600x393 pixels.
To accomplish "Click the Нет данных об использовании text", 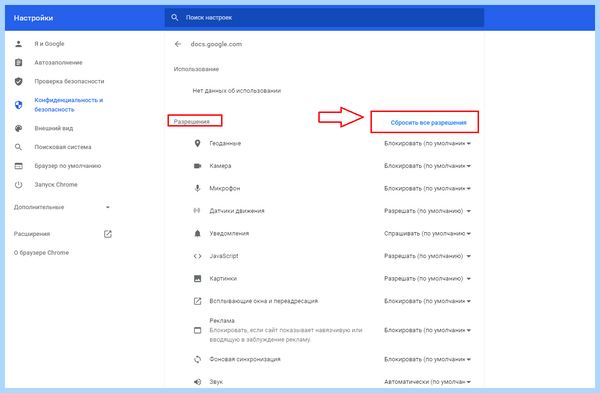I will point(236,91).
